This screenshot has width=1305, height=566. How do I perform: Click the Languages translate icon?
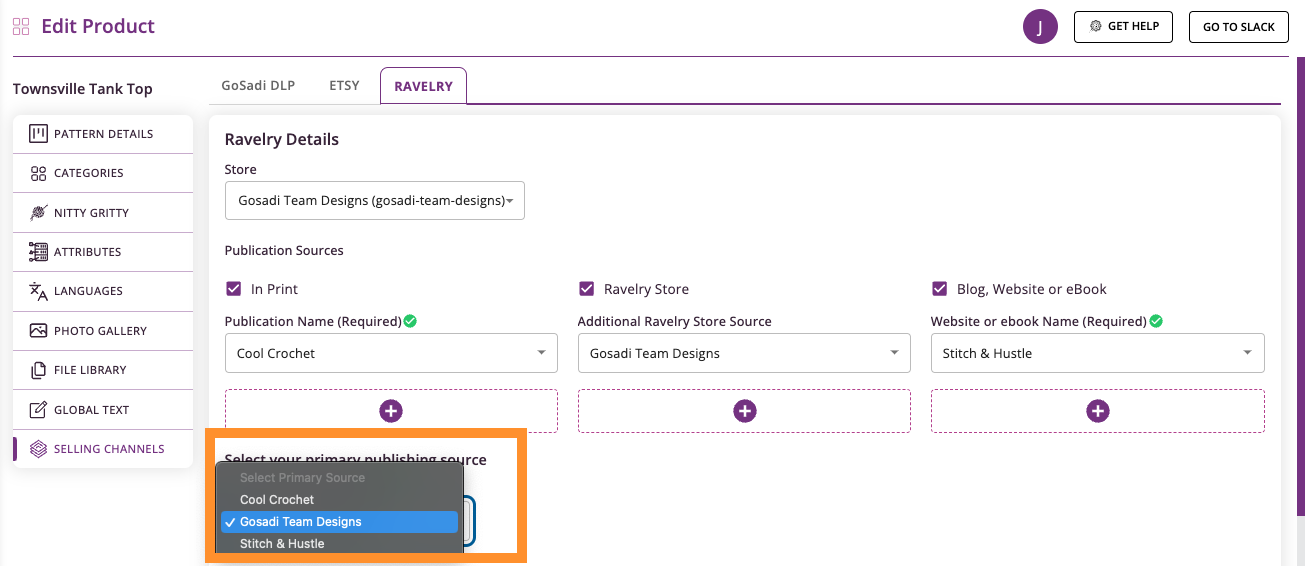(38, 291)
